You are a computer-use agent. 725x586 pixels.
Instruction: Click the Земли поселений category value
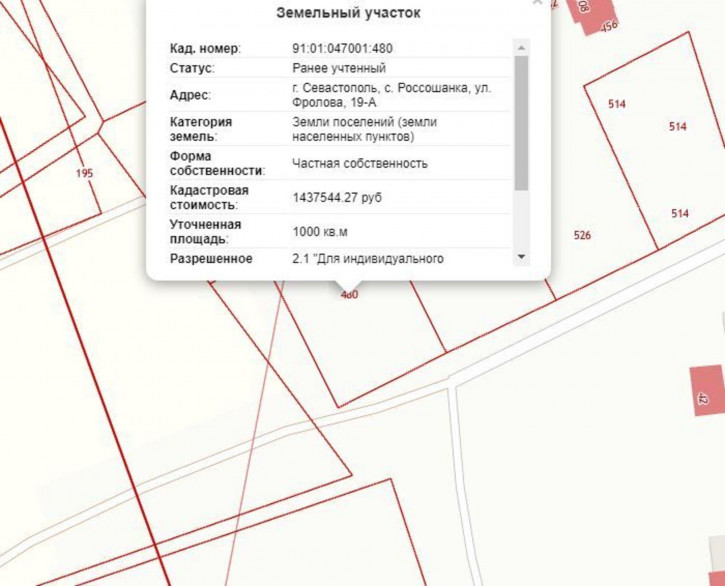point(364,129)
